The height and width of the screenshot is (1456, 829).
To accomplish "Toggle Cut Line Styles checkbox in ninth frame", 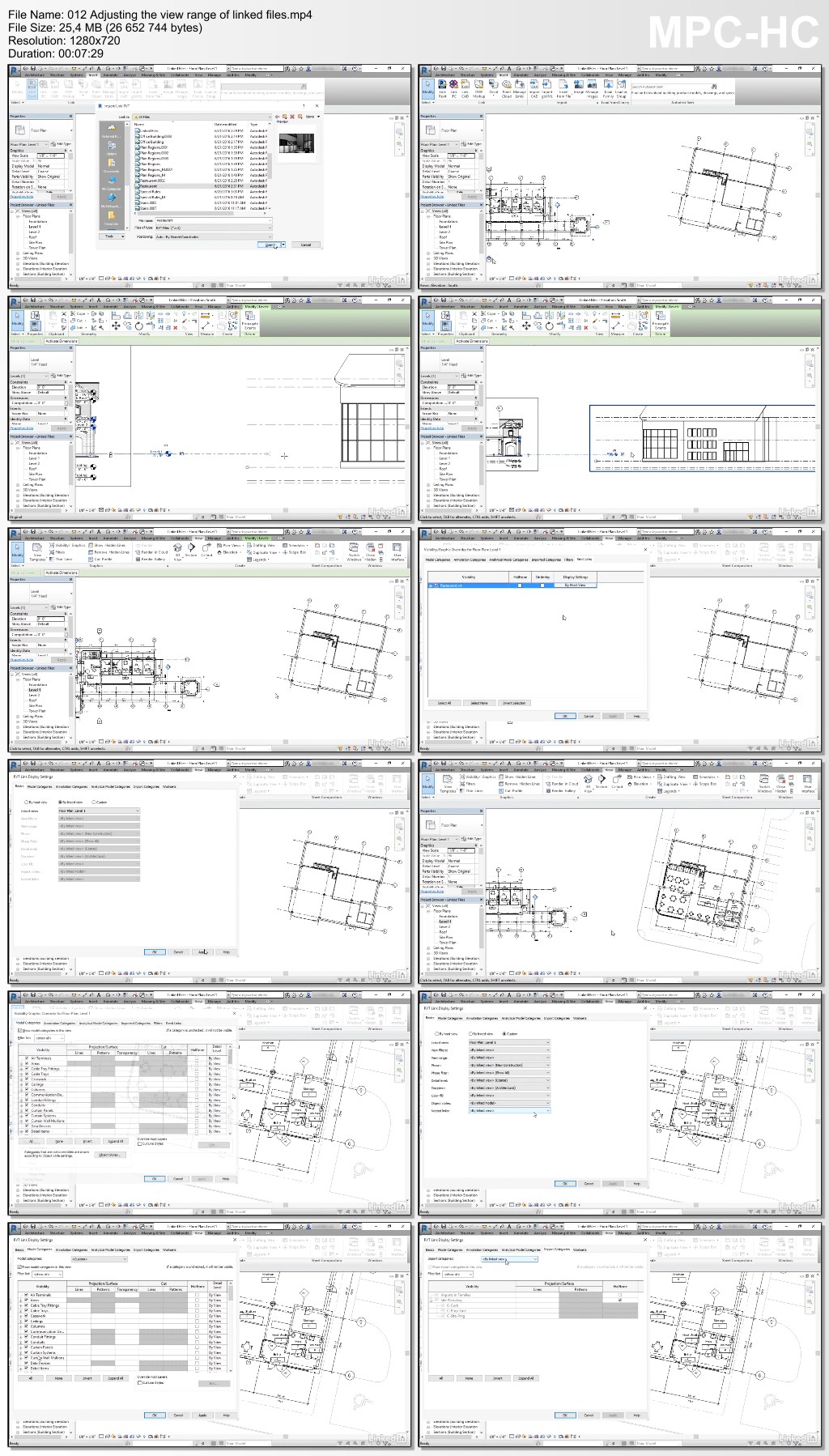I will 140,1143.
